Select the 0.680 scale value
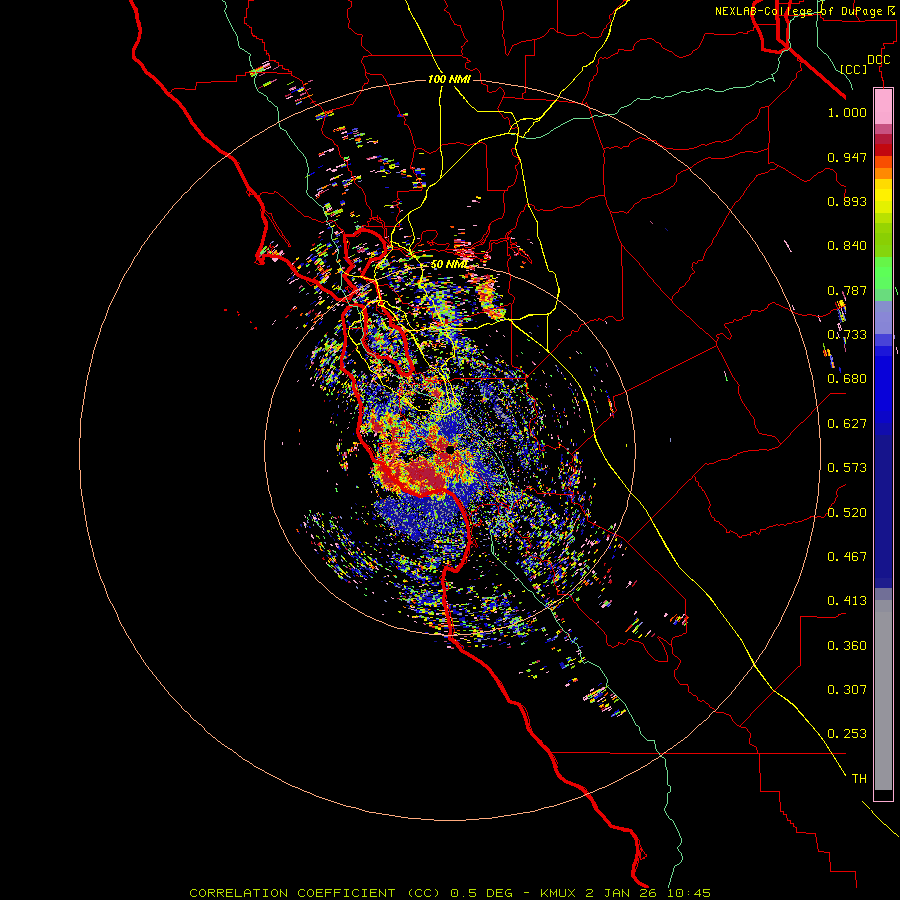Image resolution: width=900 pixels, height=900 pixels. pyautogui.click(x=847, y=379)
